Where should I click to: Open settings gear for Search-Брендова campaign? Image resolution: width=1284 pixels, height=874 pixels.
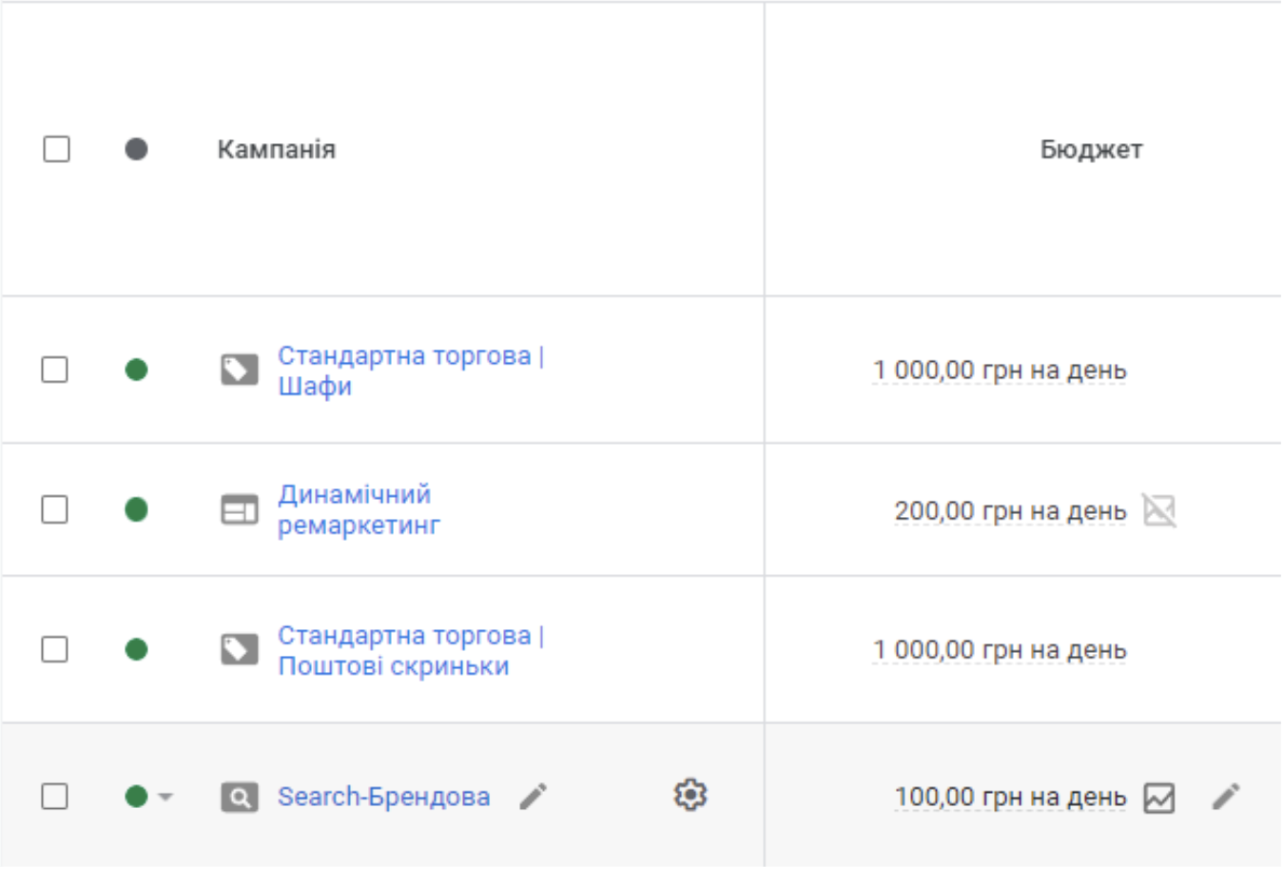tap(690, 795)
